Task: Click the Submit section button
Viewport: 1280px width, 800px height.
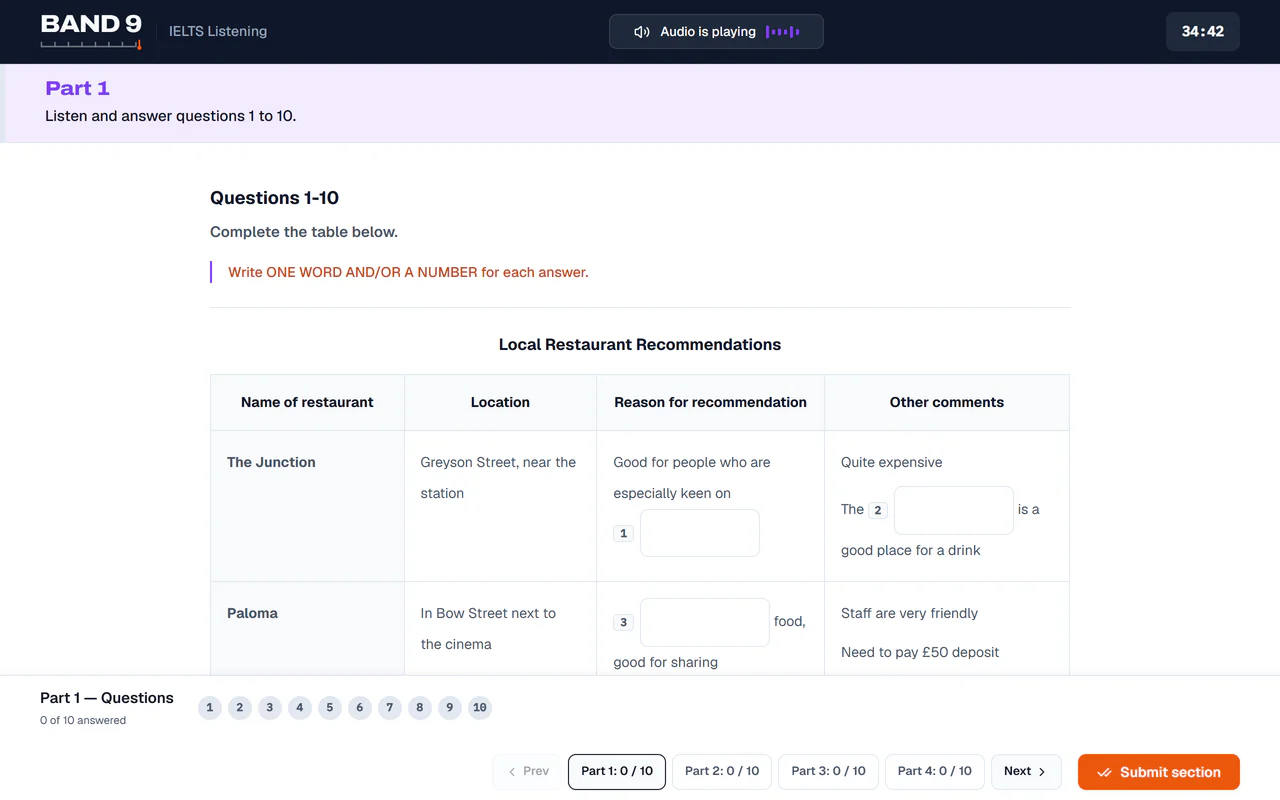Action: tap(1159, 772)
